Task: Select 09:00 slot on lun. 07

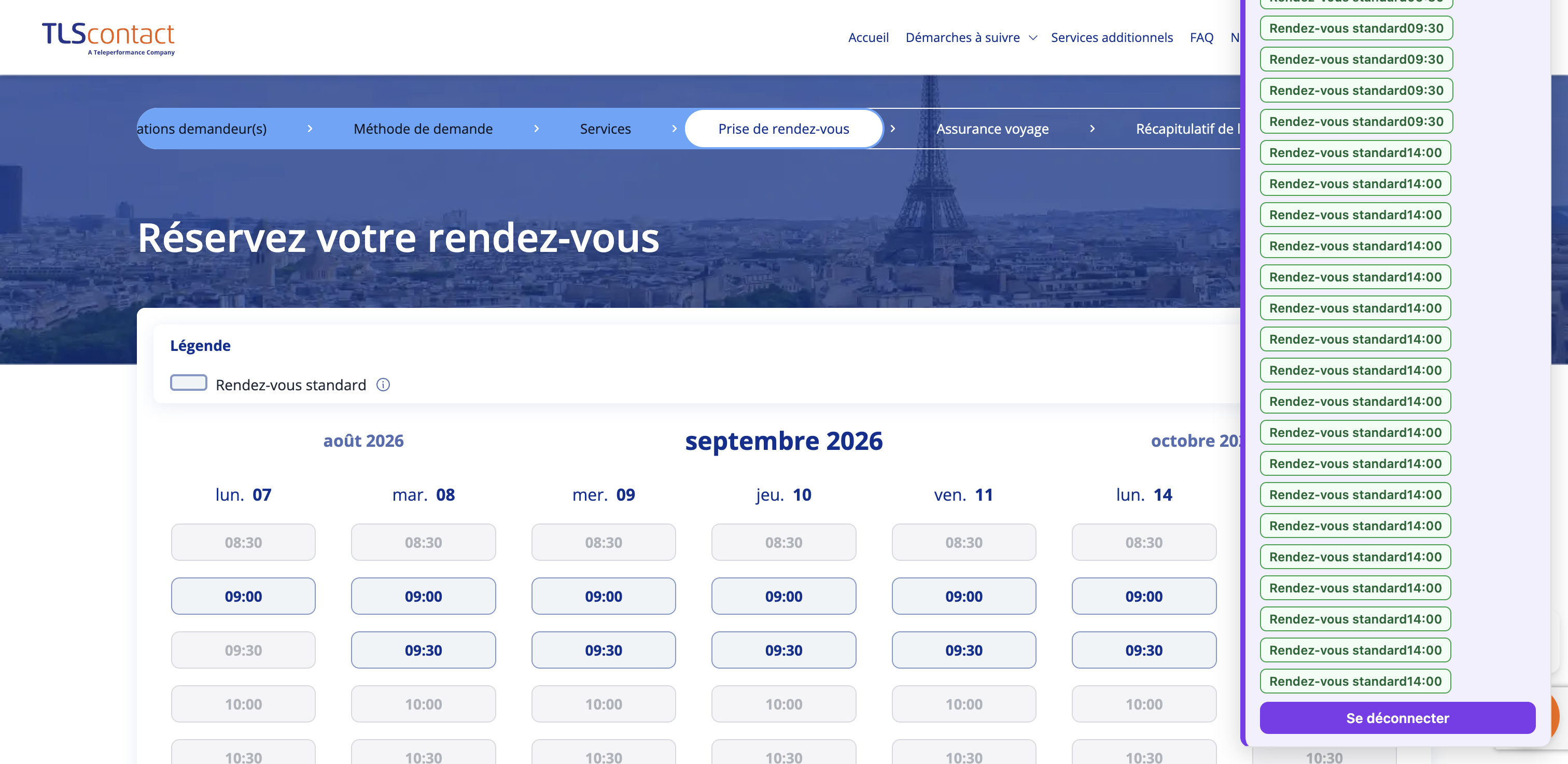Action: tap(244, 596)
